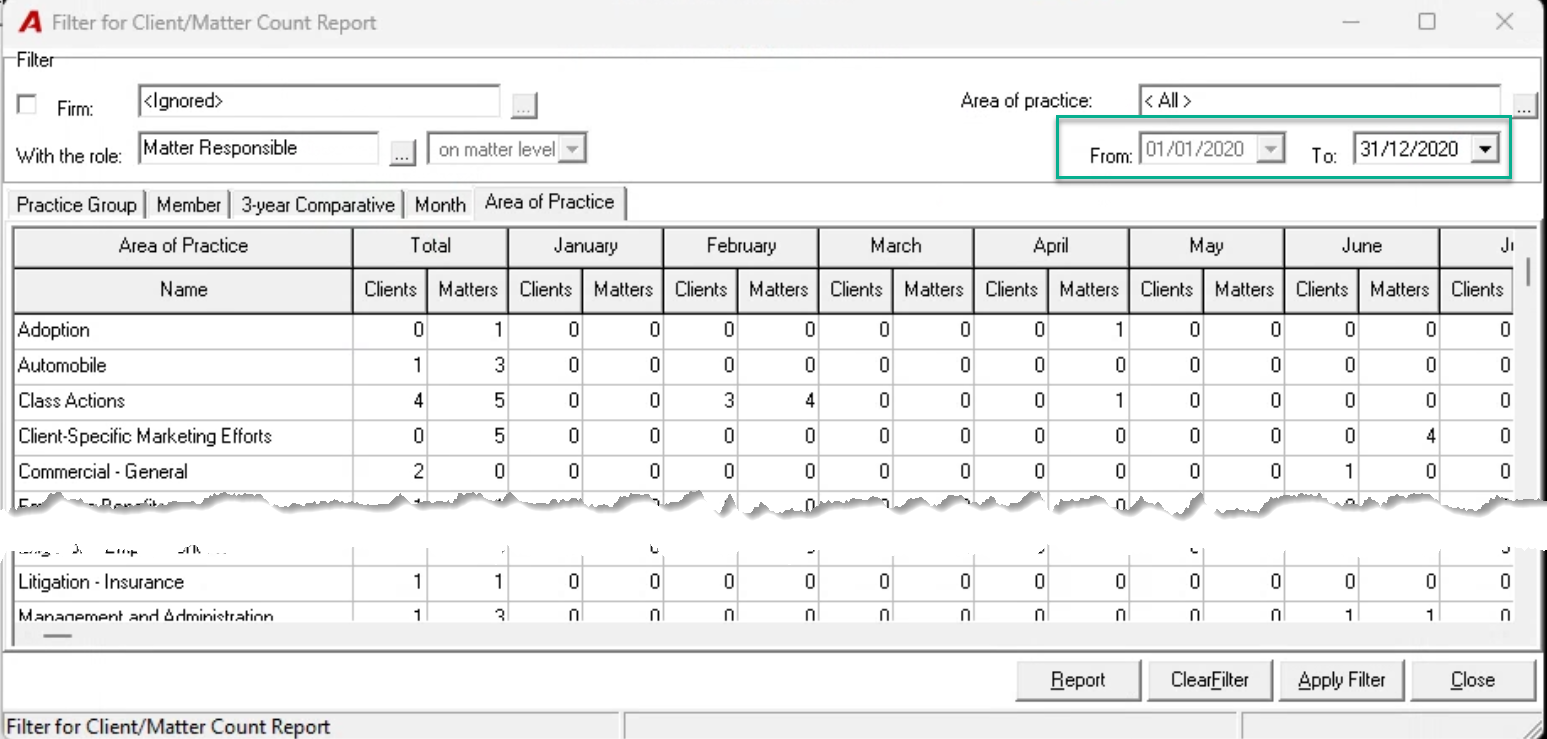Image resolution: width=1547 pixels, height=739 pixels.
Task: Open the To date dropdown arrow
Action: point(1486,149)
